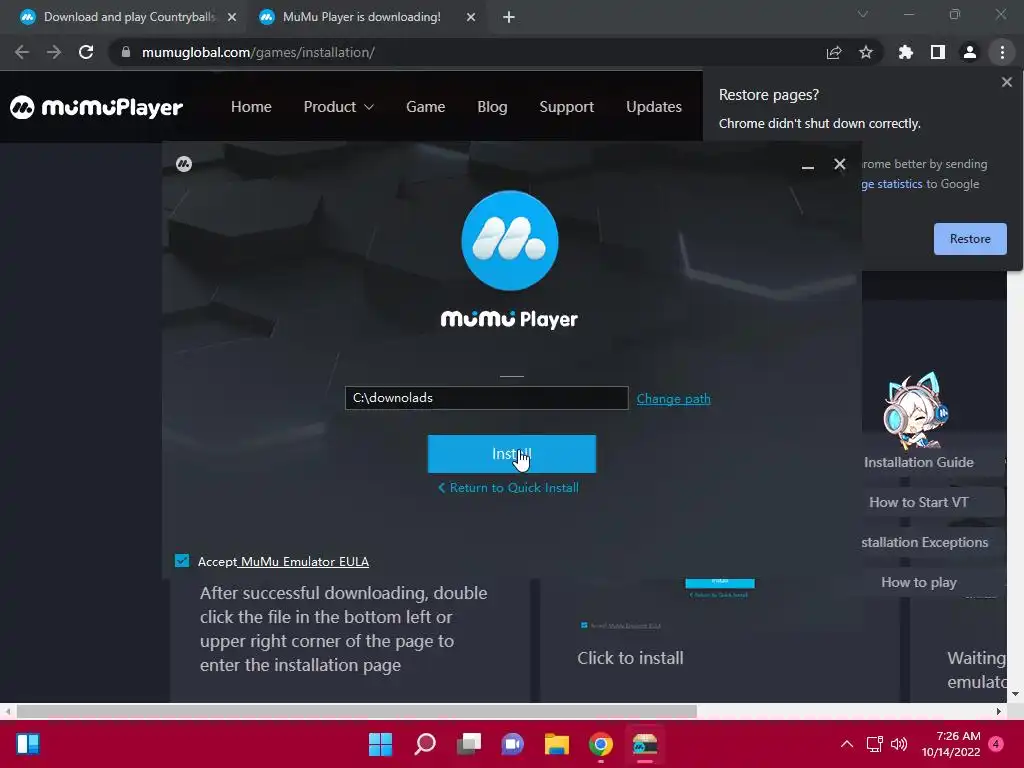Open Task View on taskbar

(469, 744)
